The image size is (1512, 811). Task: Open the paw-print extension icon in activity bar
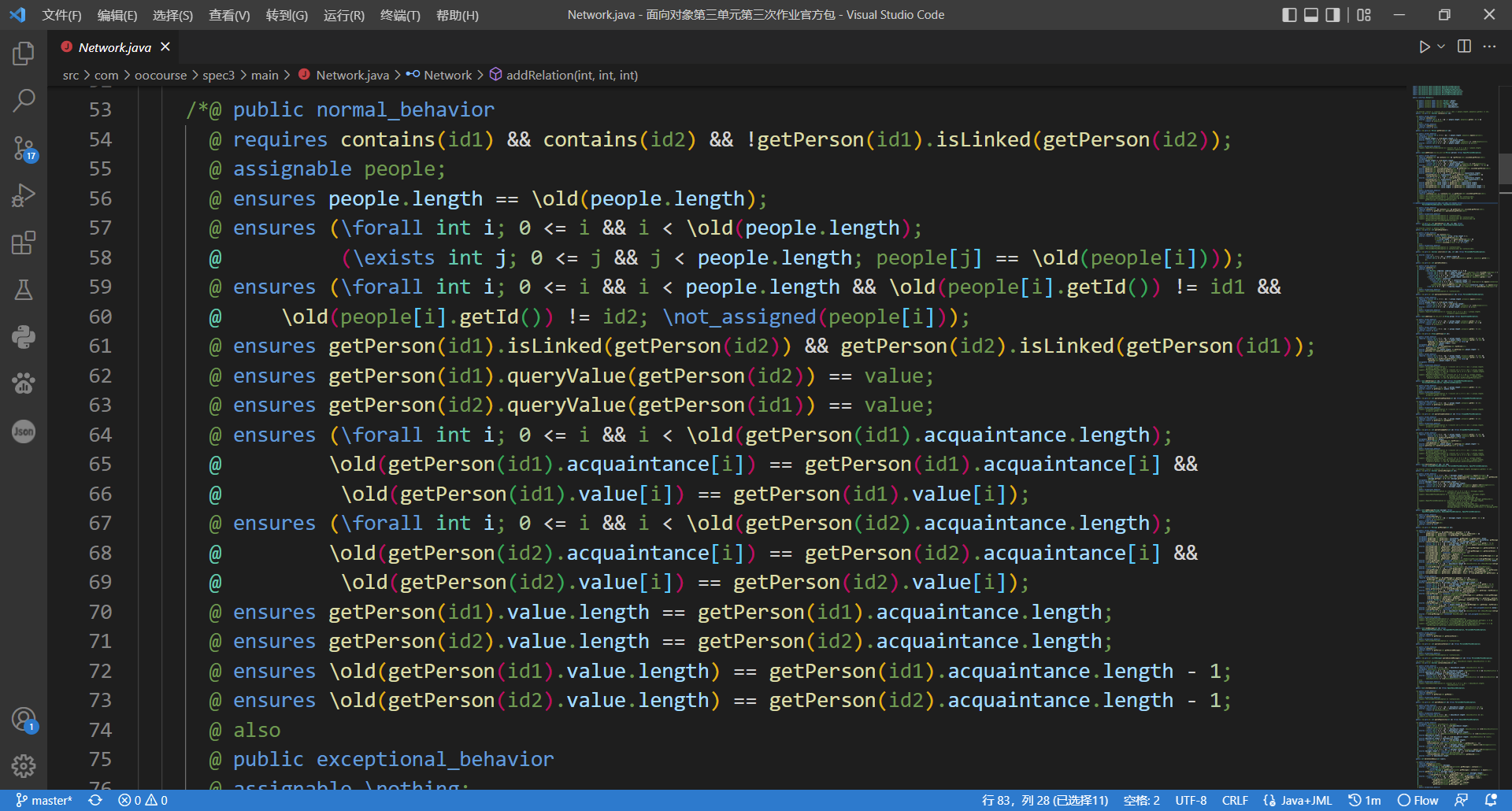24,384
